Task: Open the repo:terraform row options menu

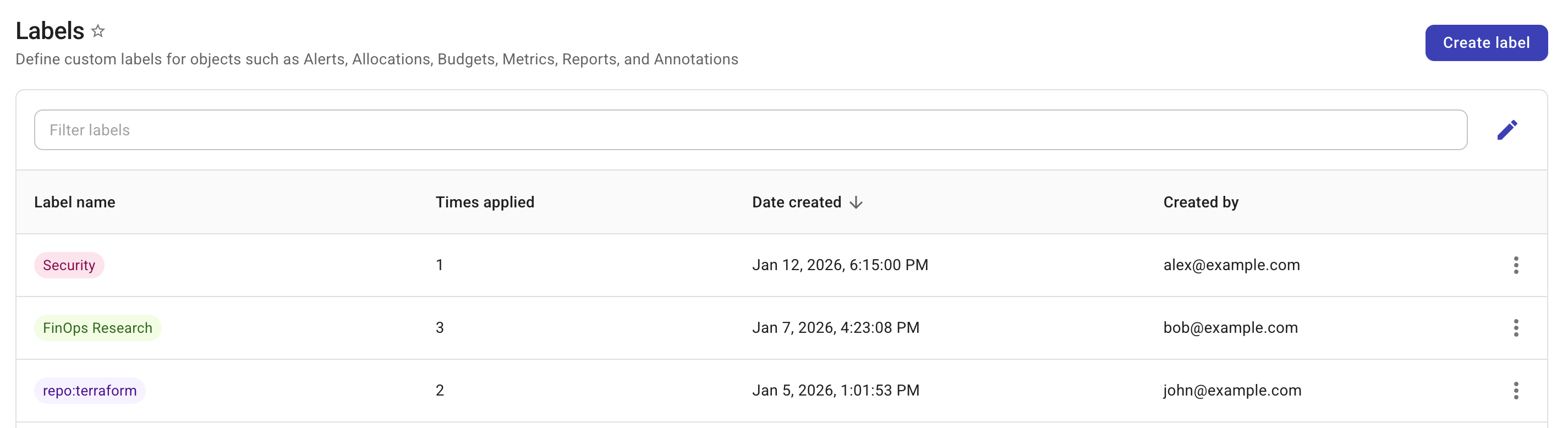Action: [1515, 390]
